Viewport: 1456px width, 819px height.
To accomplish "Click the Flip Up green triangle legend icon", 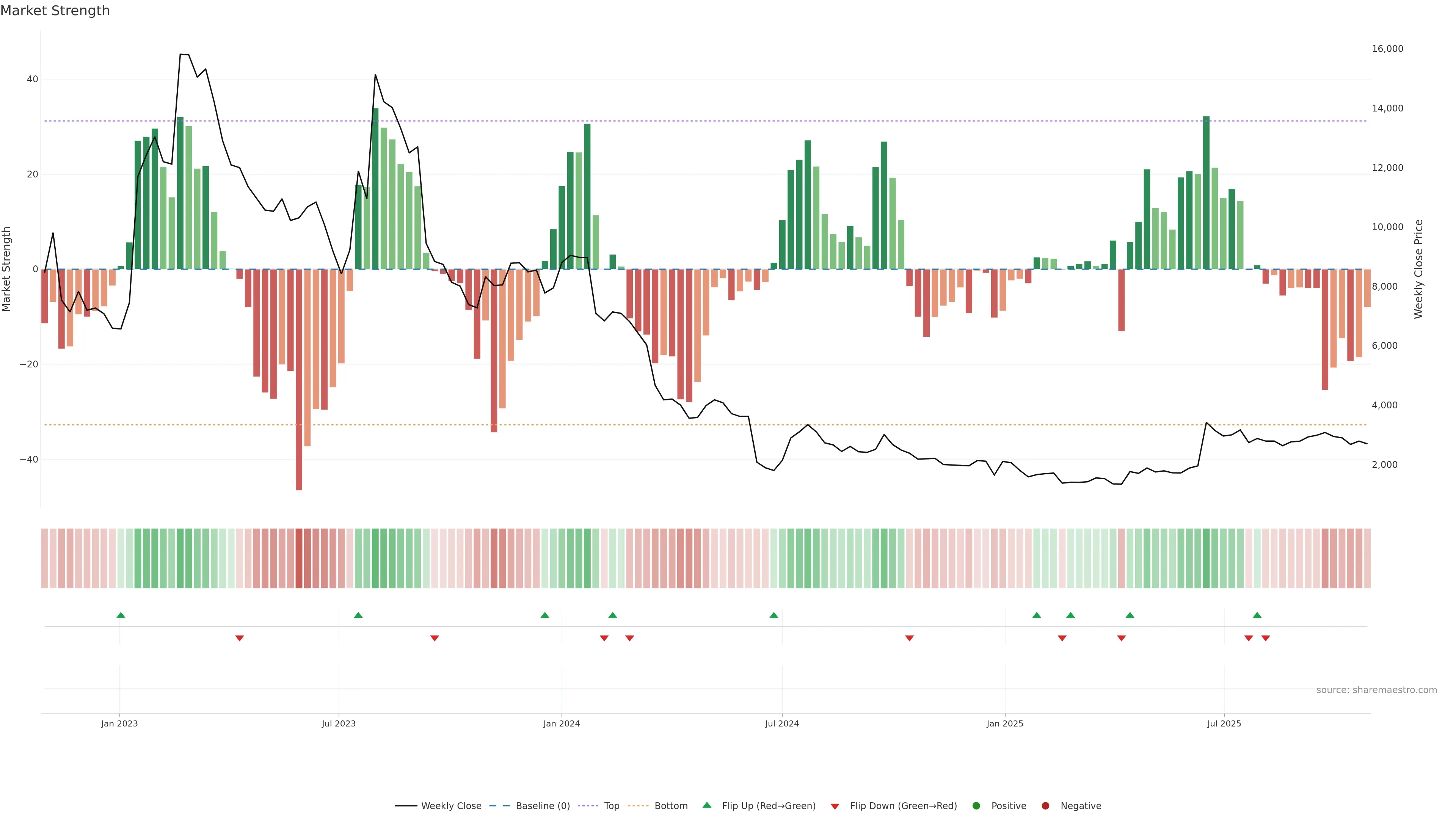I will point(706,805).
